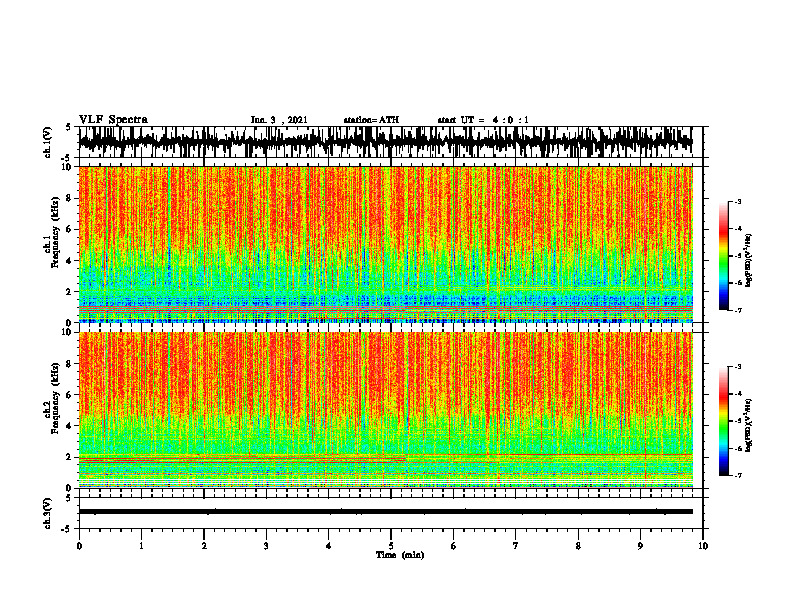Click the ch.1 spectrogram plot area
The height and width of the screenshot is (612, 792).
pos(385,244)
